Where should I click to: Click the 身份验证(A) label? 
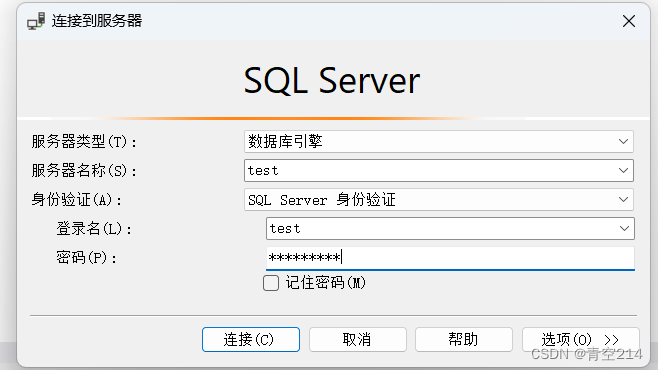[77, 200]
